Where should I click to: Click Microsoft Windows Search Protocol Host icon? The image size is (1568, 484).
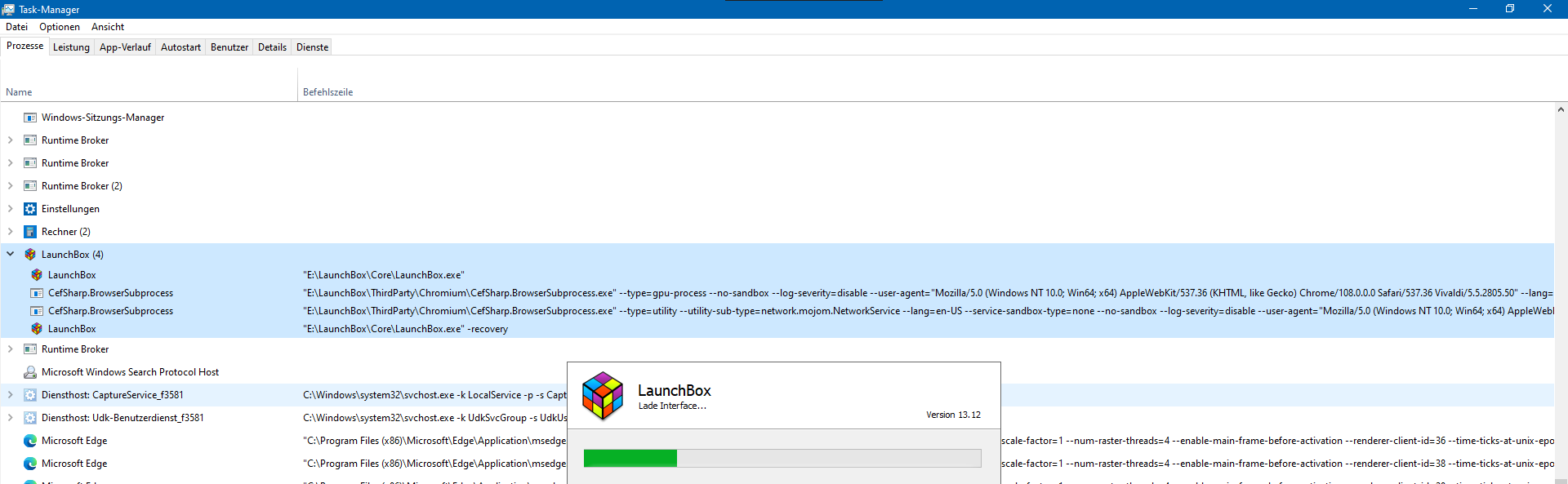30,372
